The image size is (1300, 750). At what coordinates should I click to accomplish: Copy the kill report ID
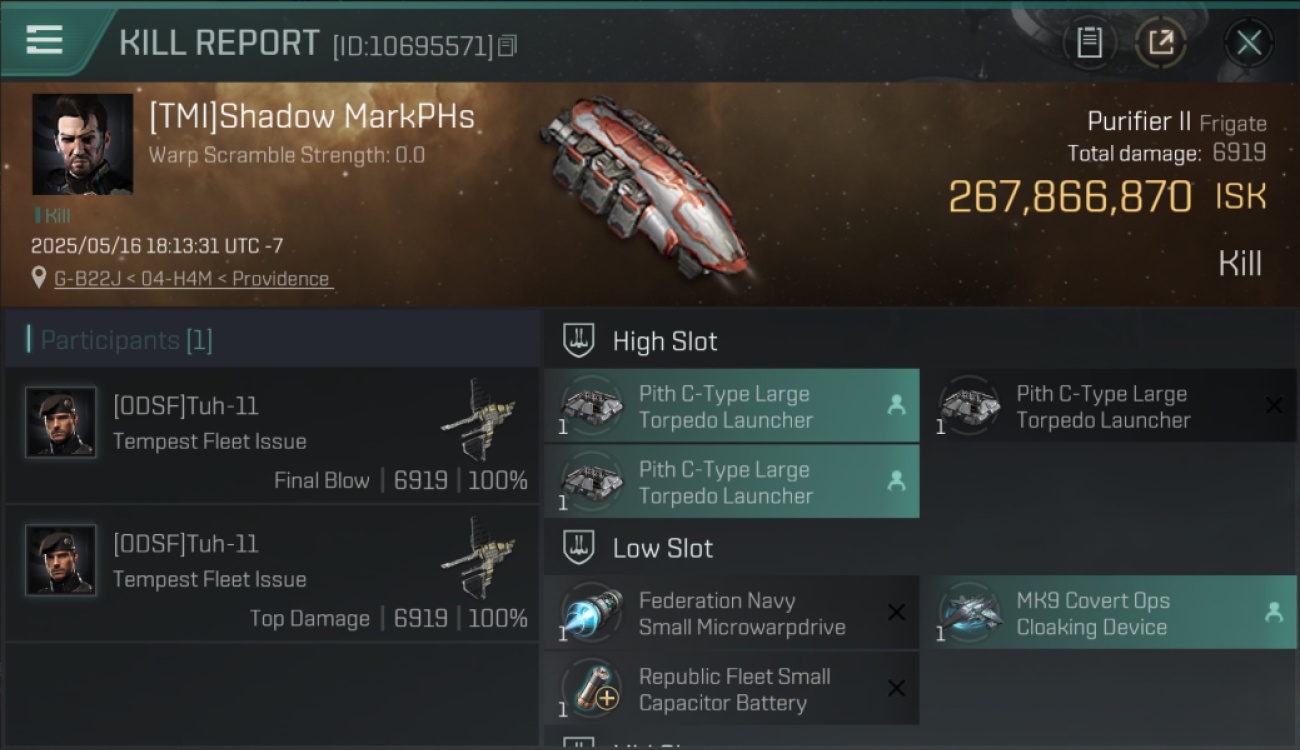tap(507, 46)
